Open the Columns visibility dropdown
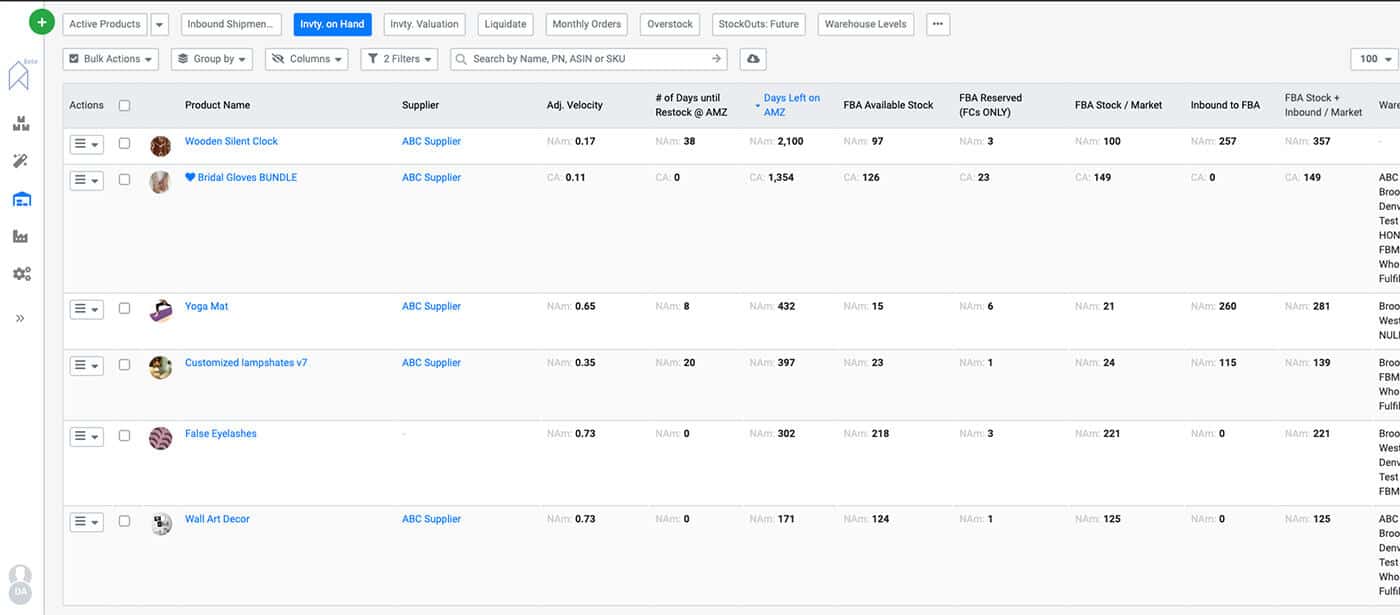Screen dimensions: 1400x615 (x=306, y=58)
